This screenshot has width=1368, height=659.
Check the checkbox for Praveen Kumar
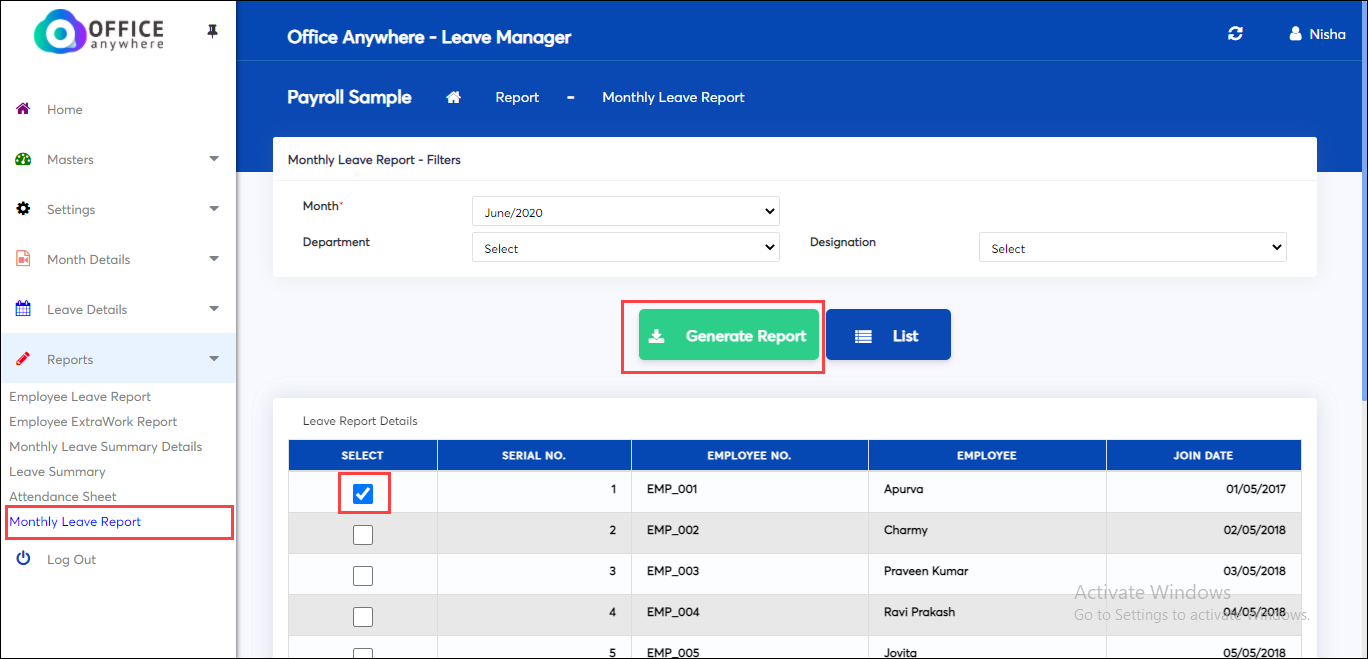tap(363, 576)
